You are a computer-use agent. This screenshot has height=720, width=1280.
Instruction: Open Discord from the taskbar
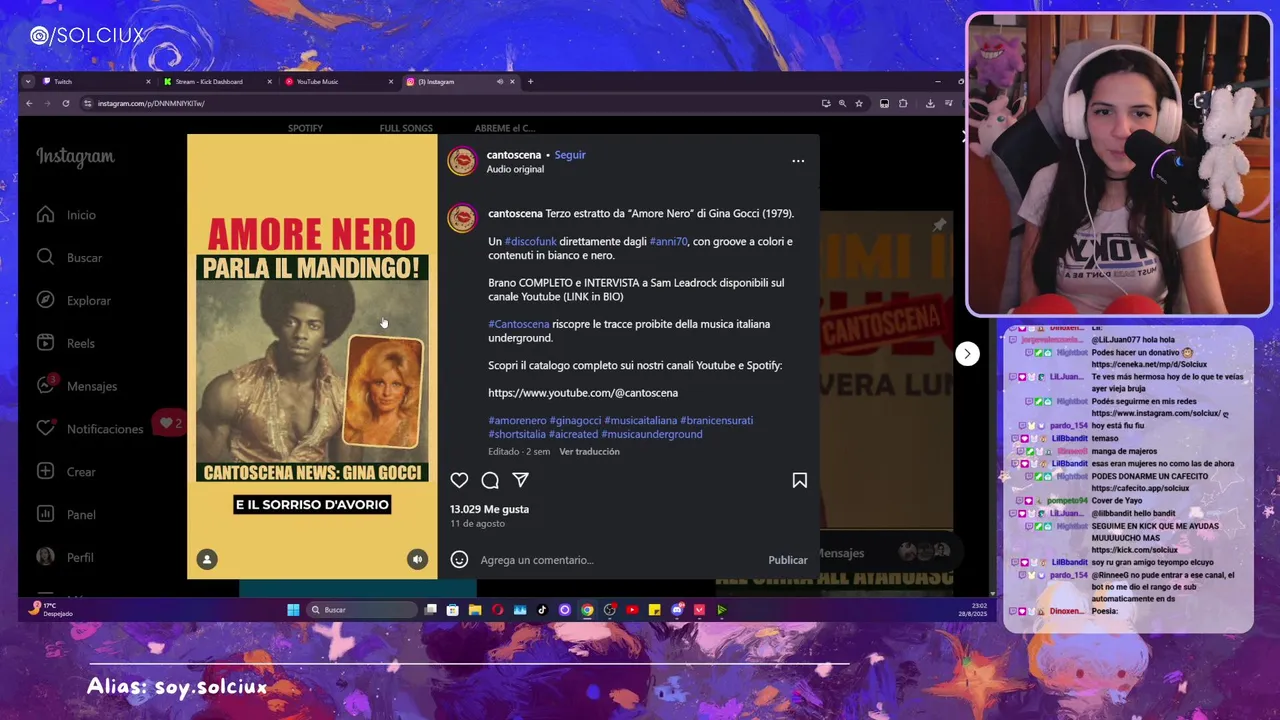(x=677, y=610)
